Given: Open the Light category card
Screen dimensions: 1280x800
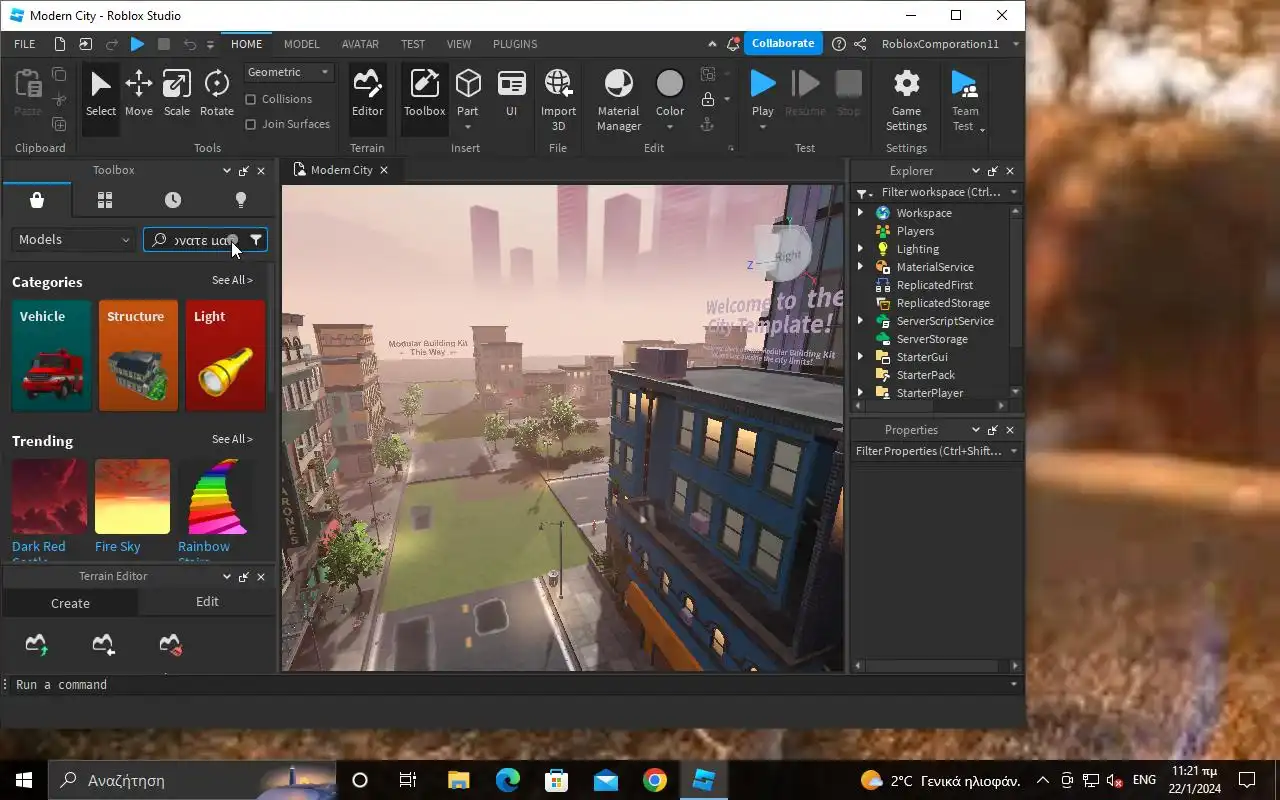Looking at the screenshot, I should 225,356.
